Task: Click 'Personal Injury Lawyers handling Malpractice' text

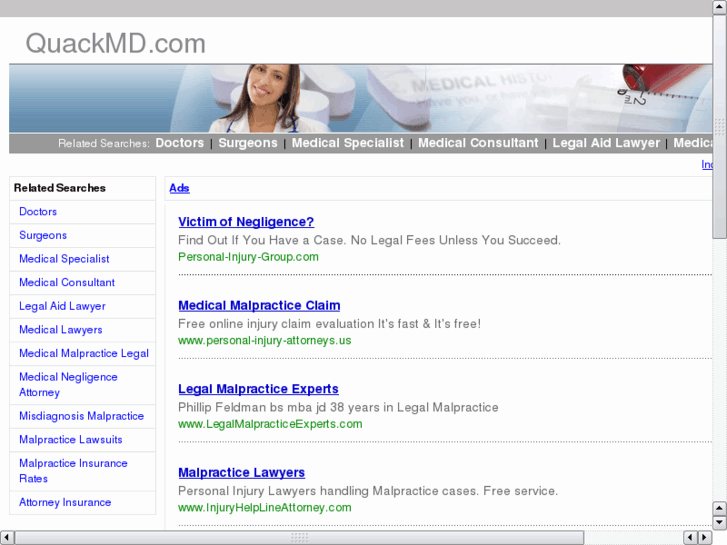Action: (368, 491)
